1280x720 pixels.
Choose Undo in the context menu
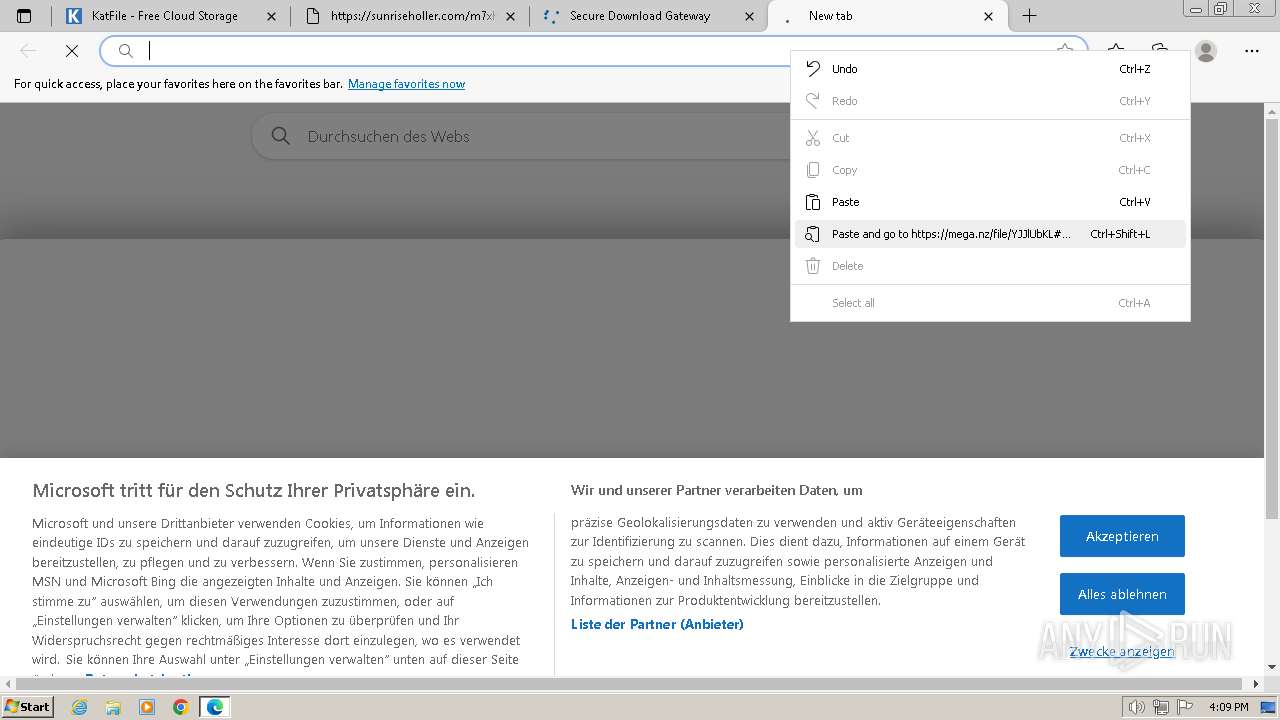(x=990, y=69)
